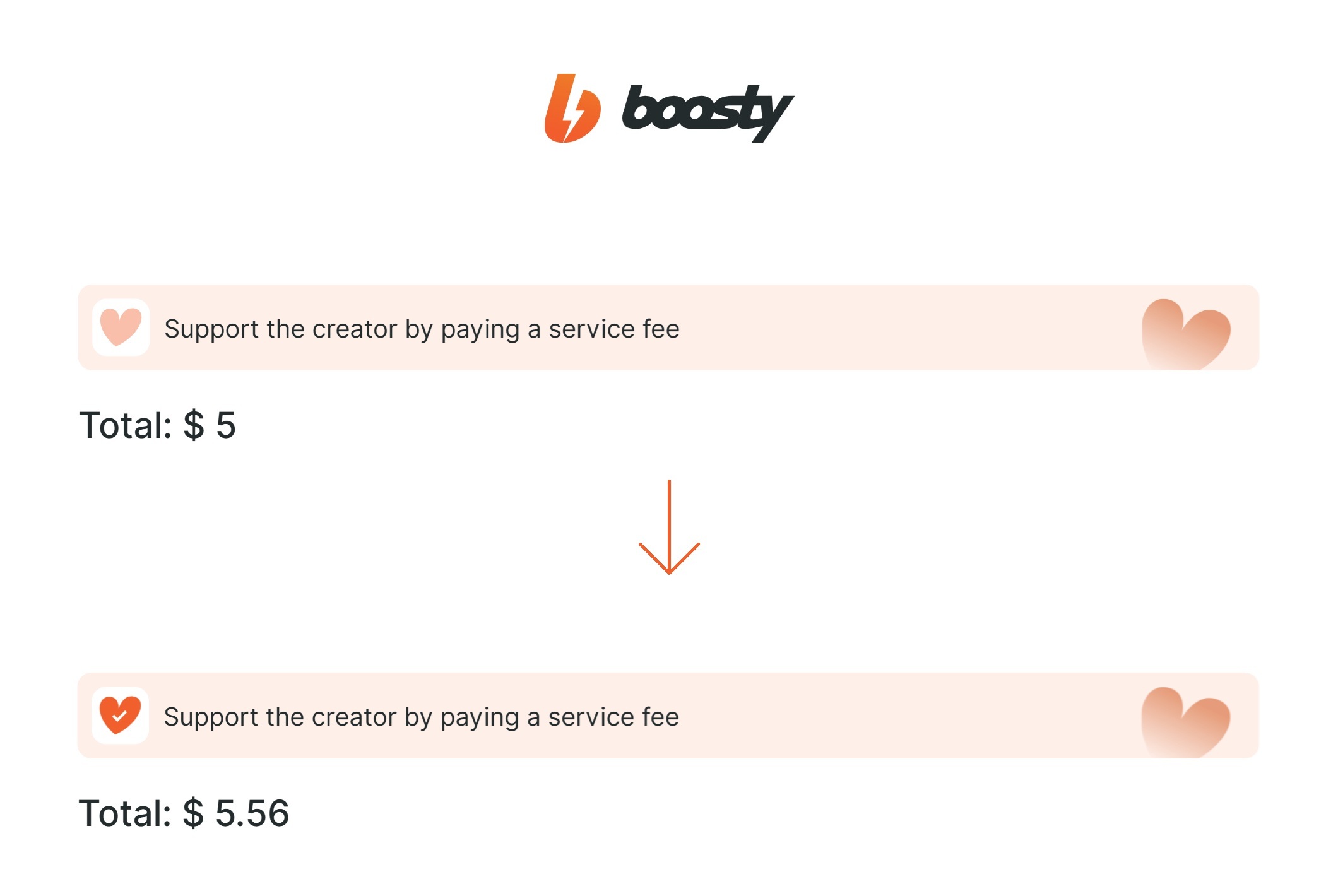Uncheck the checked heart checkbox in lower banner
Screen dimensions: 1338x896
click(x=120, y=716)
